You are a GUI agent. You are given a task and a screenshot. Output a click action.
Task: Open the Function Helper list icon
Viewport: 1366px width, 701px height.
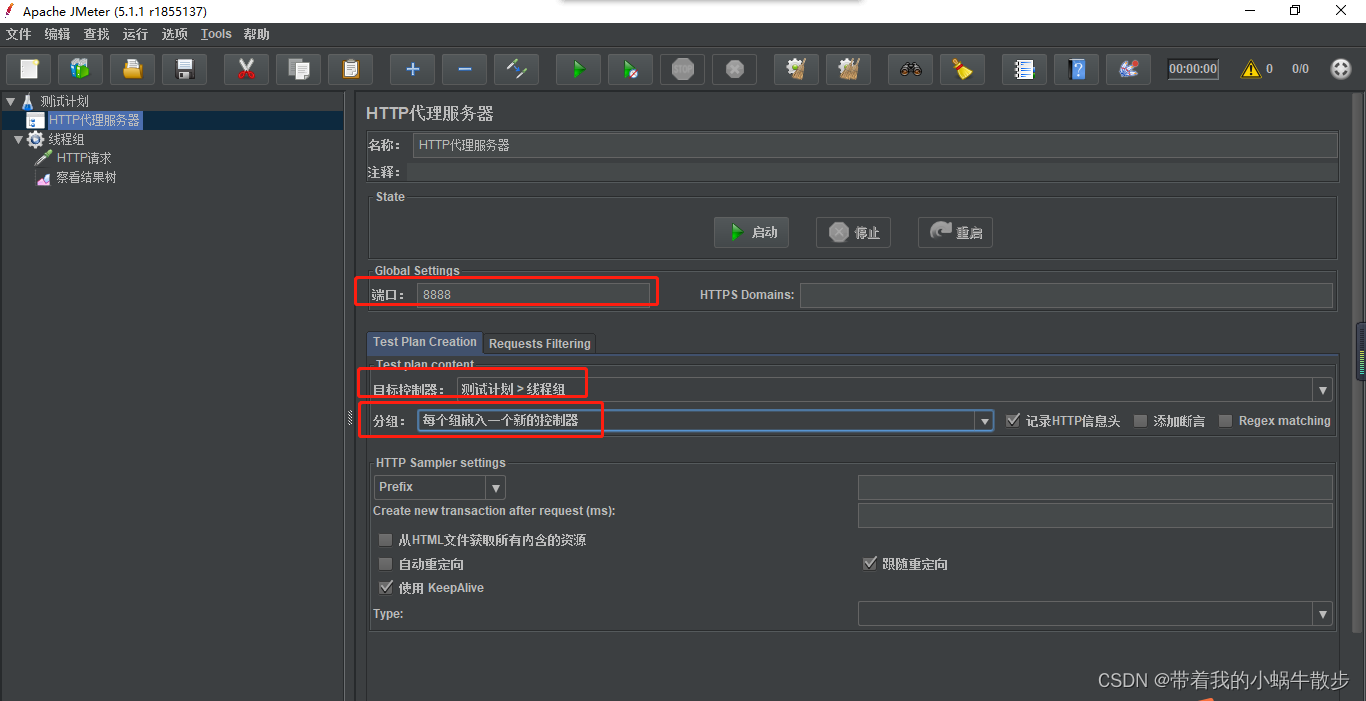point(1024,69)
